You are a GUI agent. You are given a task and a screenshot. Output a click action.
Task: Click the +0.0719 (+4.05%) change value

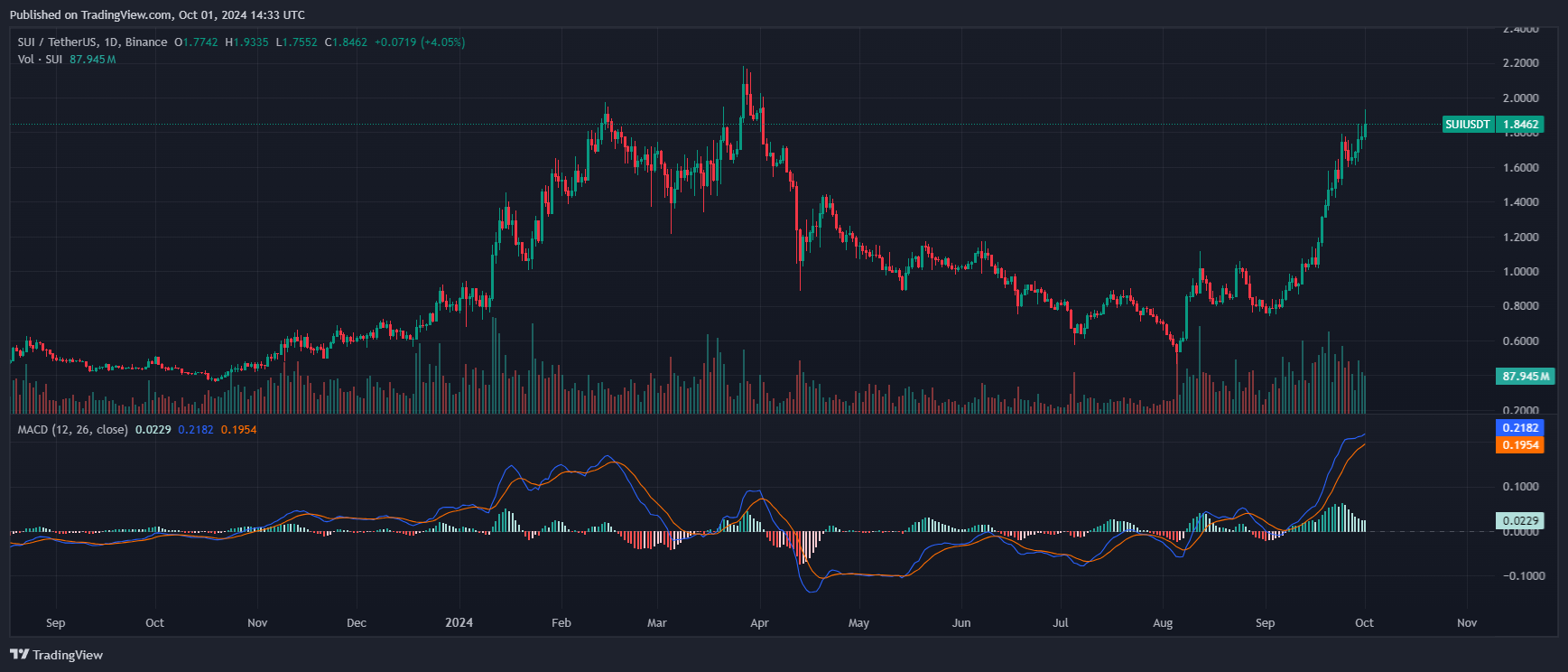click(420, 42)
